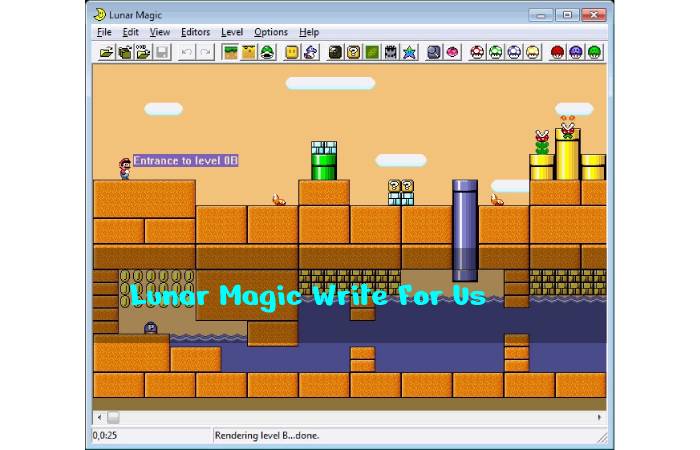Image resolution: width=700 pixels, height=450 pixels.
Task: Click the yellow smiley block toolbar icon
Action: pos(292,52)
